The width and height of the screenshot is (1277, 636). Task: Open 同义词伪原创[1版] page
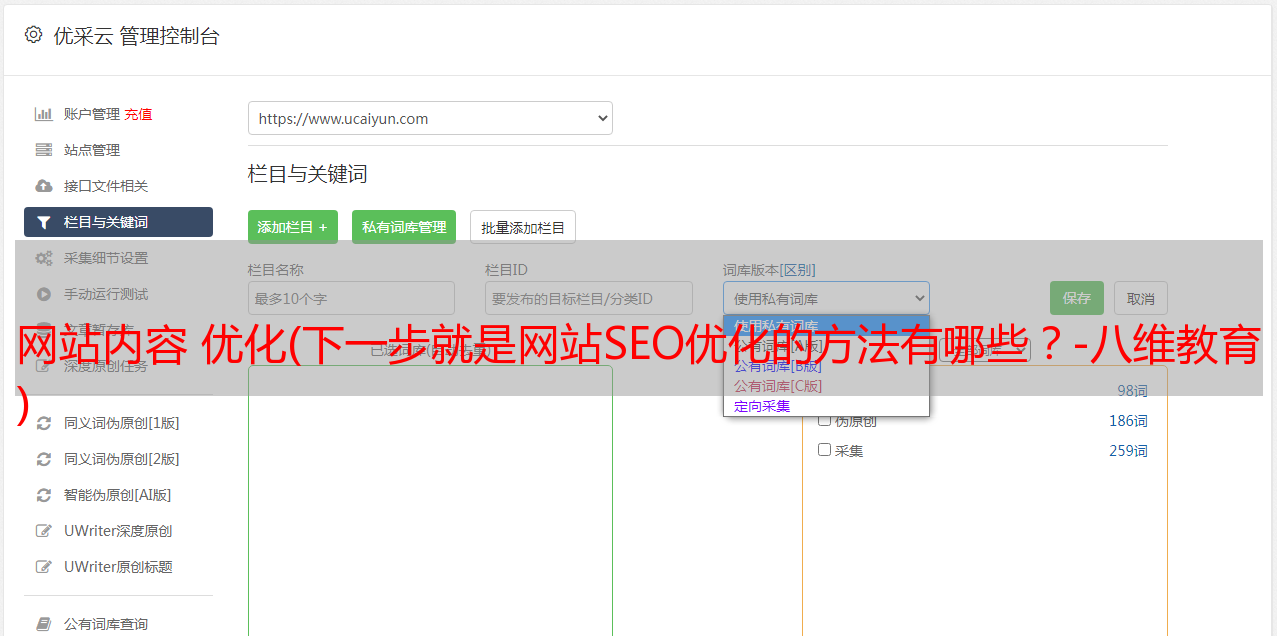pyautogui.click(x=122, y=423)
